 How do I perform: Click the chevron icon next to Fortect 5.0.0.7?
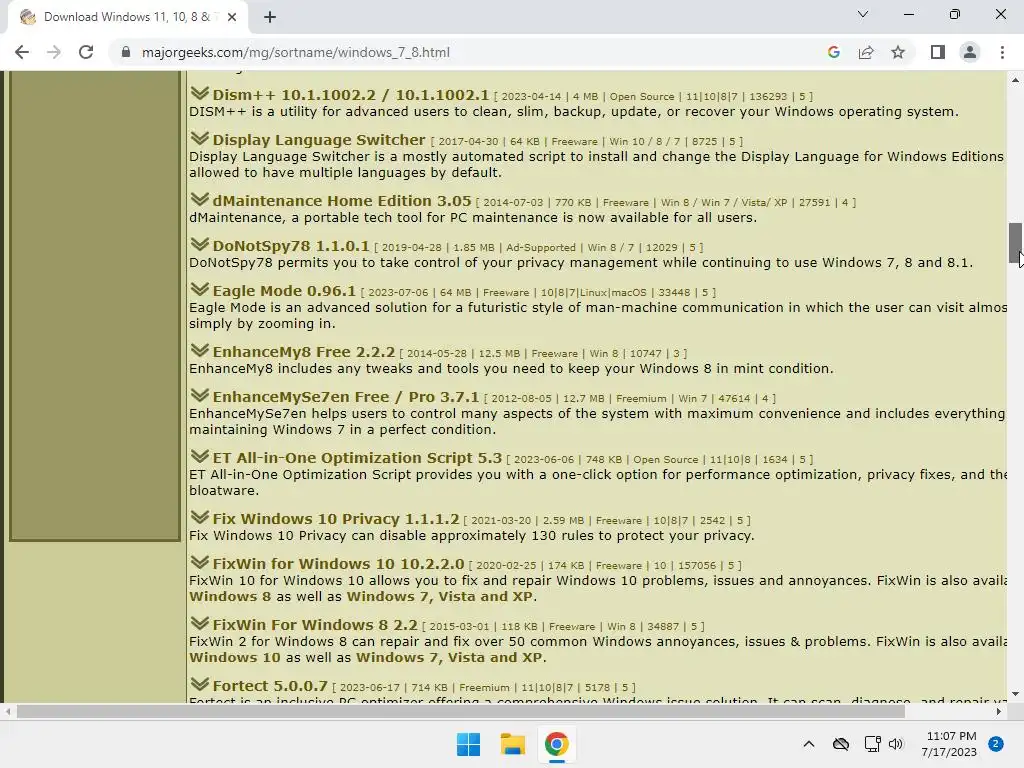tap(200, 684)
